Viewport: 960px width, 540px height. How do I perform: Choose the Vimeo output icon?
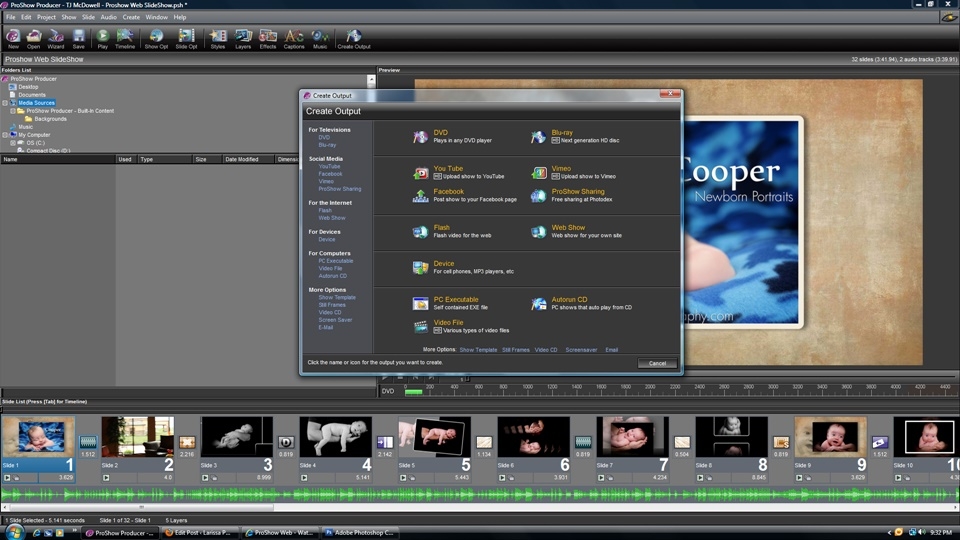[538, 173]
